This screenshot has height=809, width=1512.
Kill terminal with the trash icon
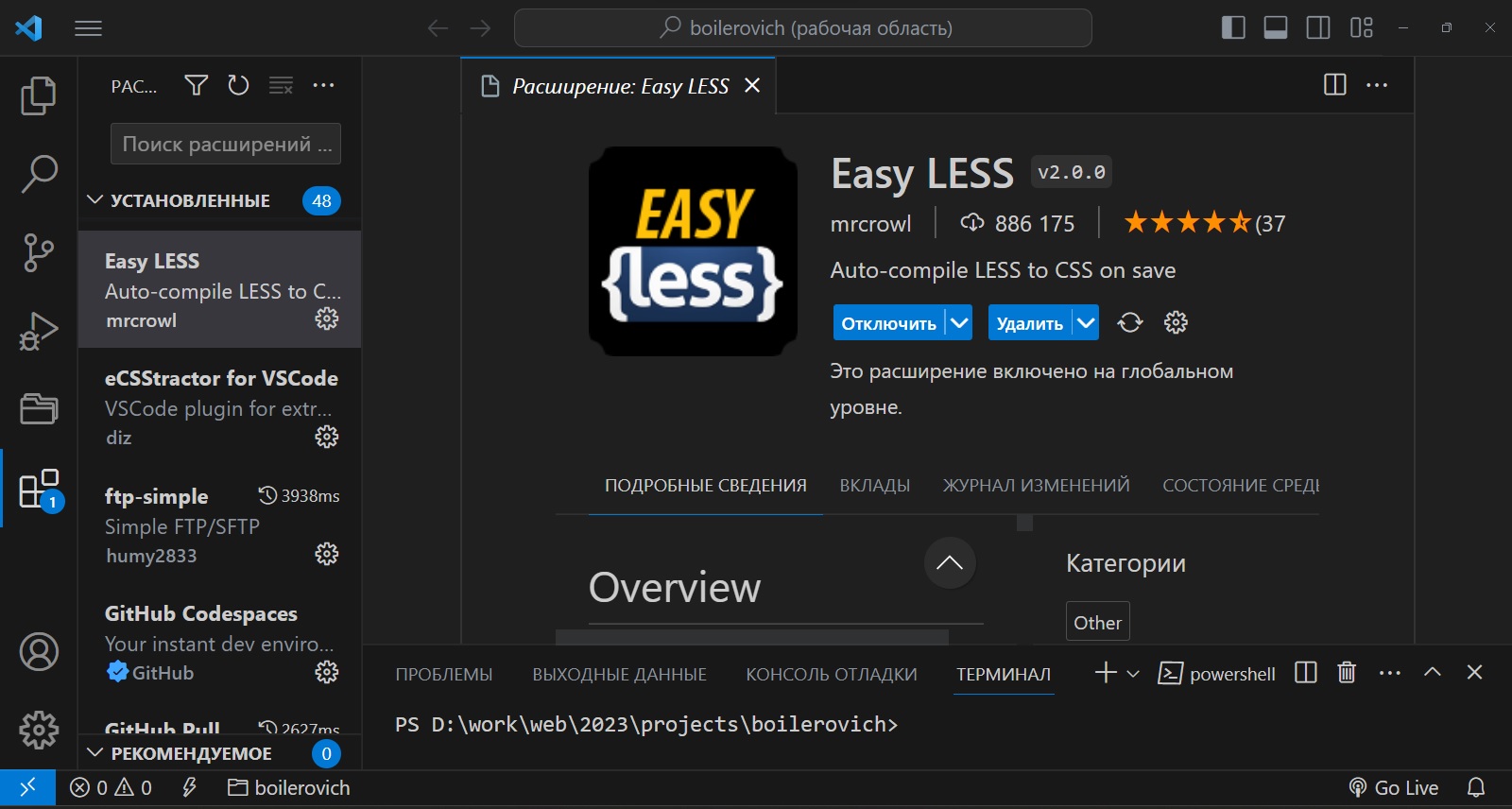(x=1347, y=673)
